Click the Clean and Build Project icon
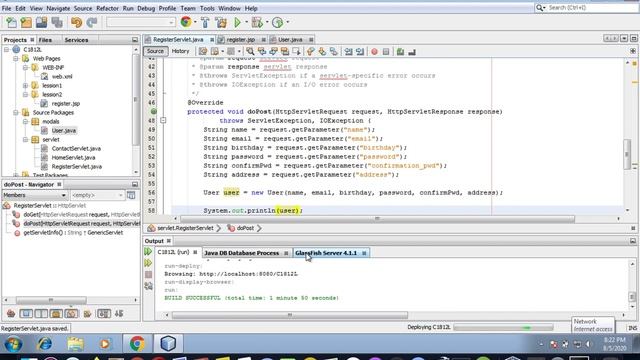The image size is (640, 360). pyautogui.click(x=221, y=22)
